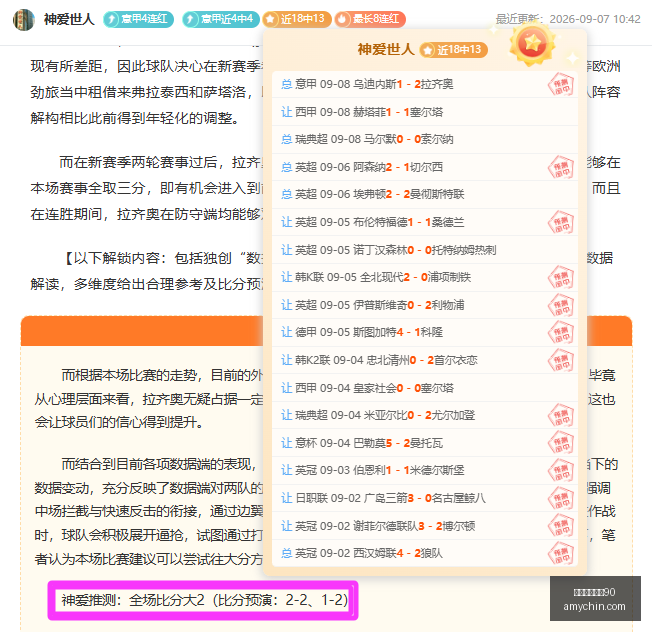Viewport: 652px width, 632px height.
Task: Click the gold star medal icon
Action: pos(533,43)
